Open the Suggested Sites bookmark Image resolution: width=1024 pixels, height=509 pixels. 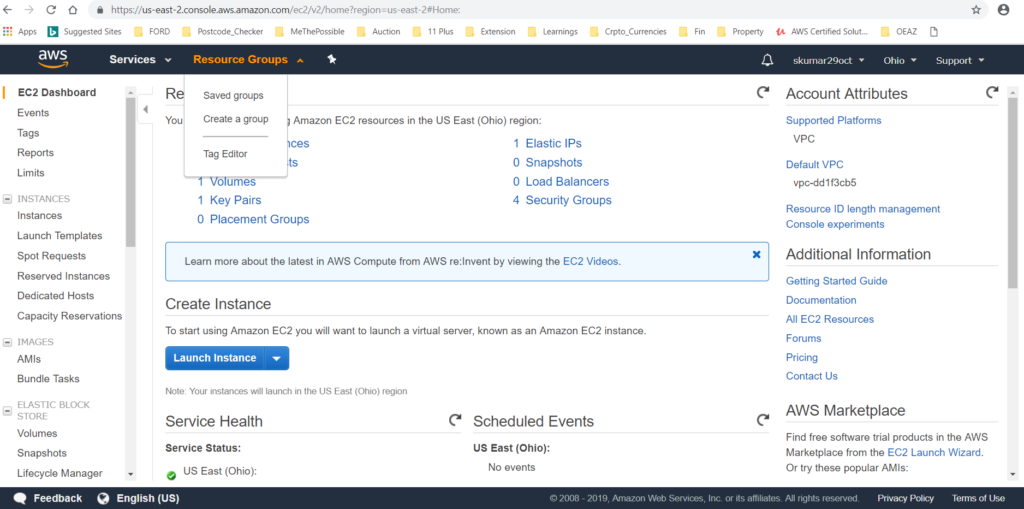click(84, 31)
